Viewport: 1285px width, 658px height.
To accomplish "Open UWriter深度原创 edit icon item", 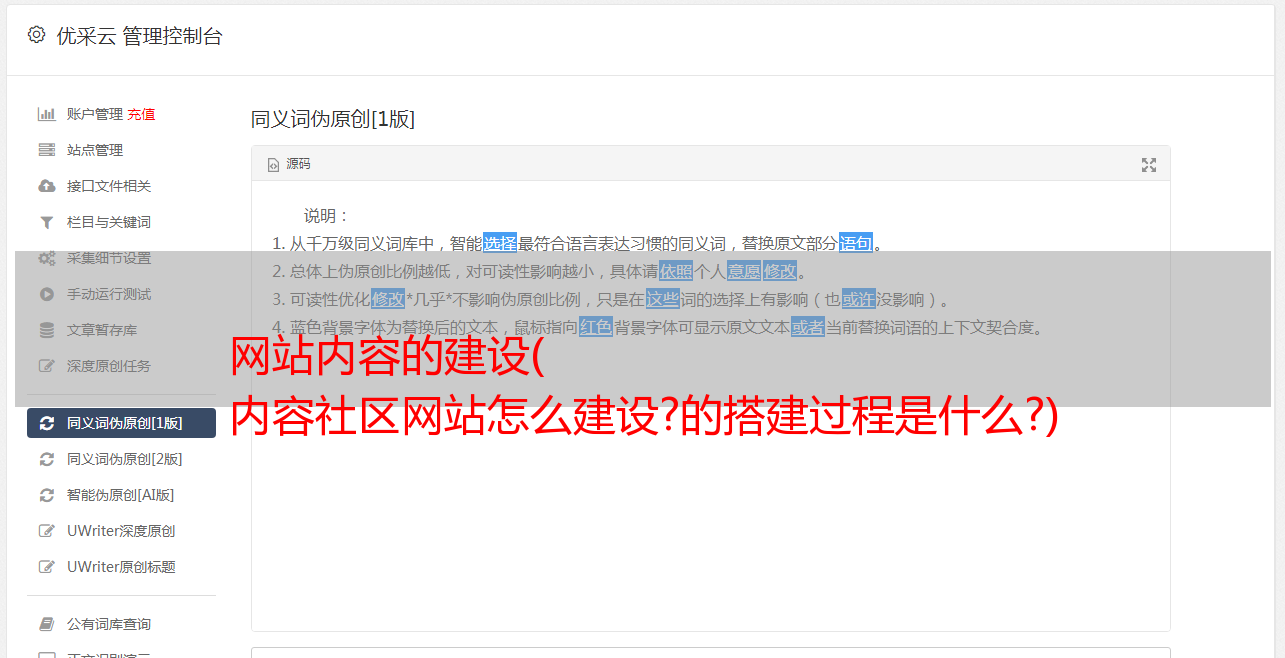I will pos(121,531).
